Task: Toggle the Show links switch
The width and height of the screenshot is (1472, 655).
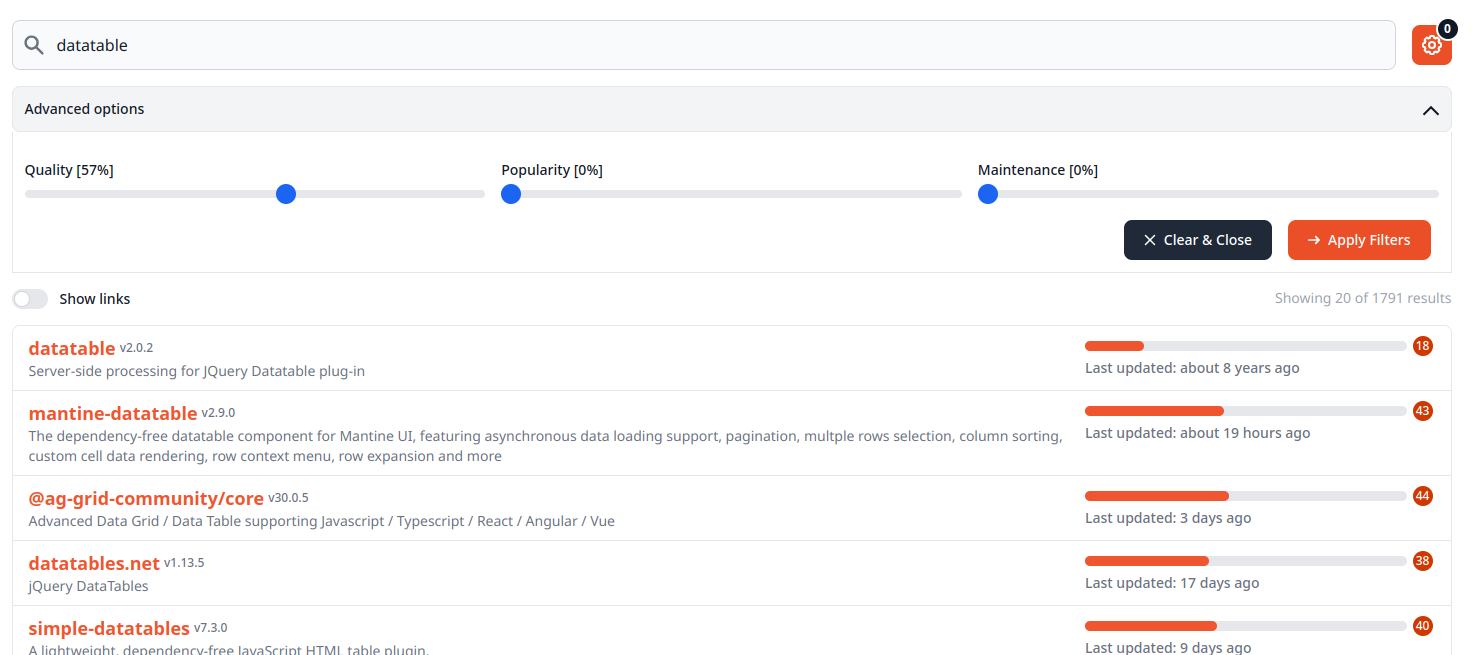Action: tap(30, 299)
